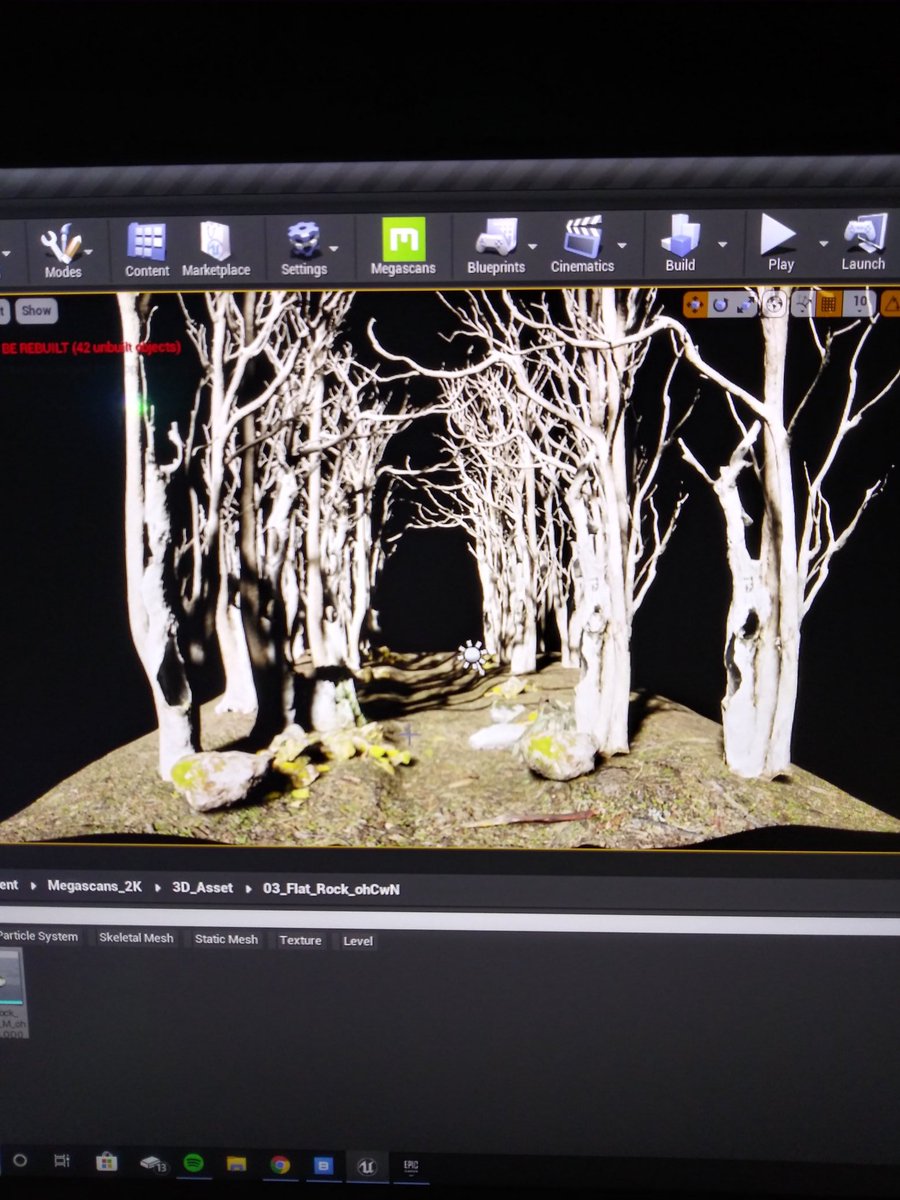
Task: Expand the Build options dropdown arrow
Action: [x=722, y=244]
